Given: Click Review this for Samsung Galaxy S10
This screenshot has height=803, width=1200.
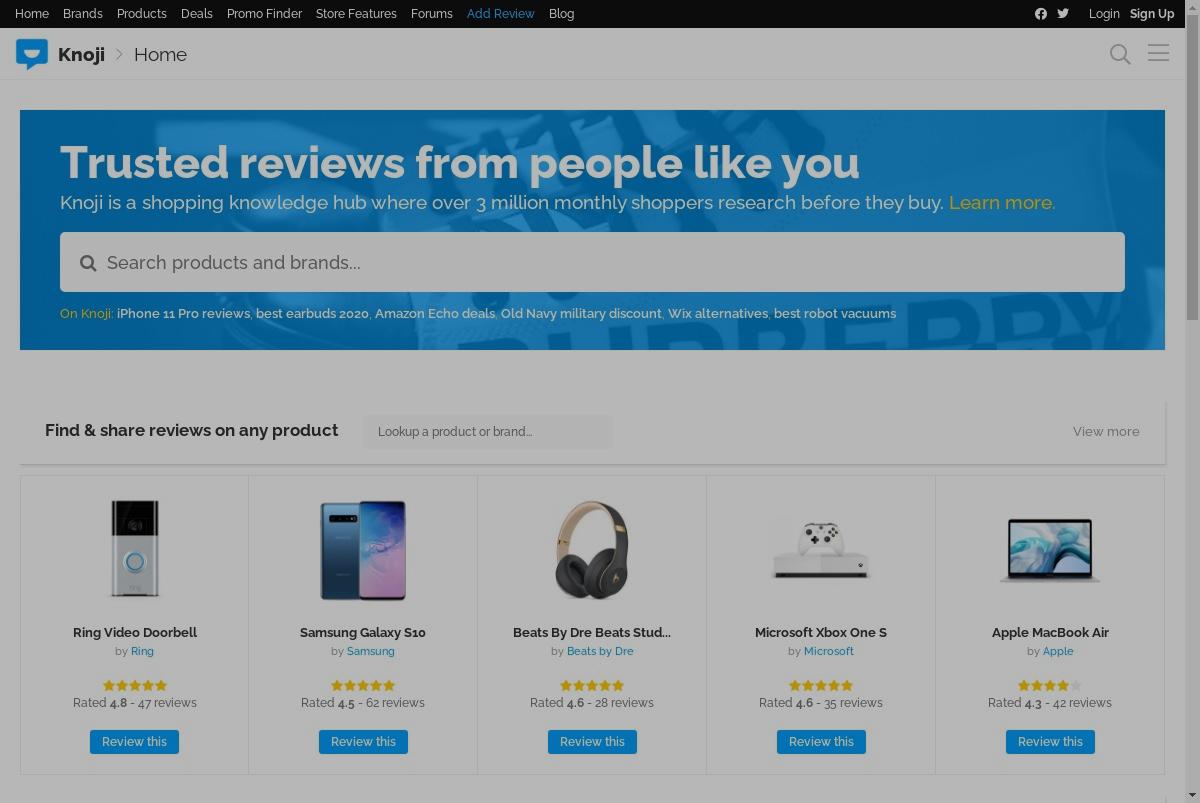Looking at the screenshot, I should tap(363, 742).
